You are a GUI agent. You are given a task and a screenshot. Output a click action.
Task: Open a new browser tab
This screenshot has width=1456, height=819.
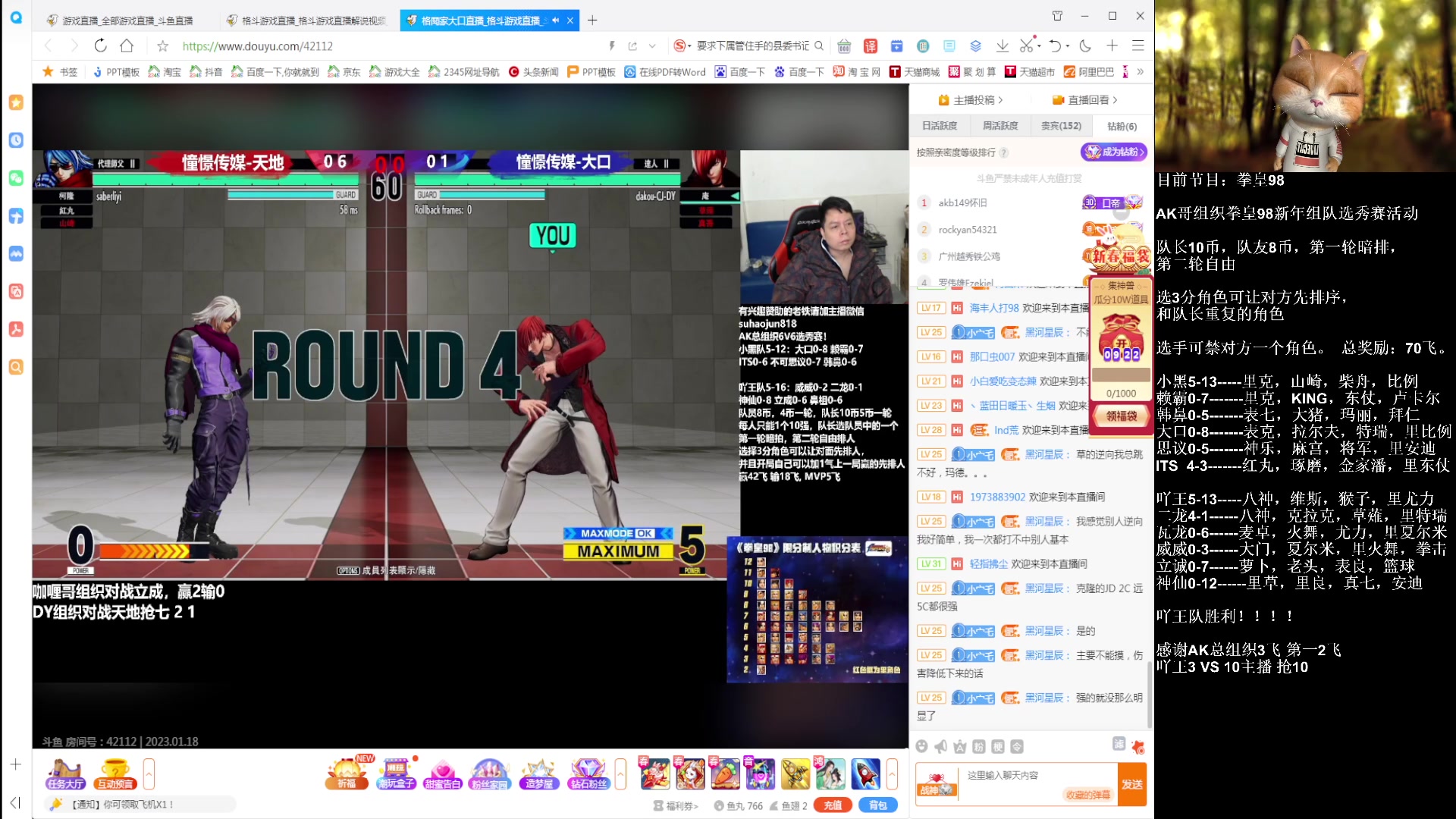(x=592, y=20)
